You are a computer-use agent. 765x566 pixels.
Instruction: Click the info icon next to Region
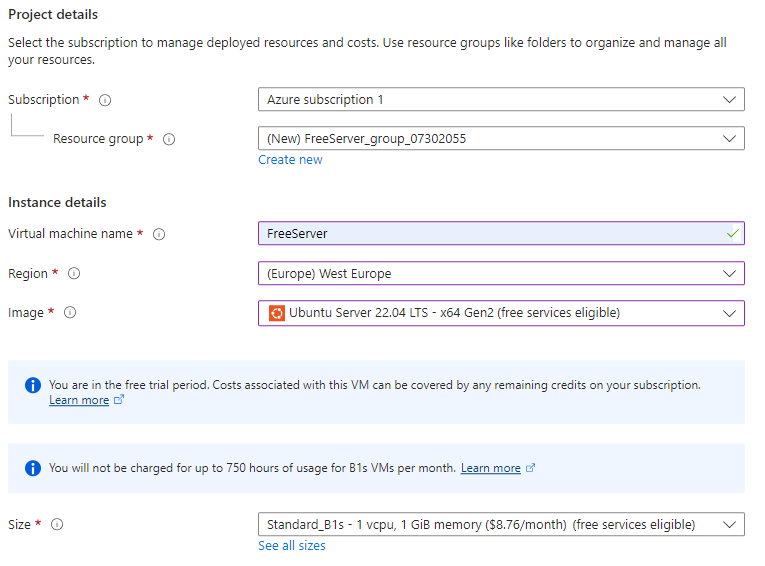tap(74, 273)
